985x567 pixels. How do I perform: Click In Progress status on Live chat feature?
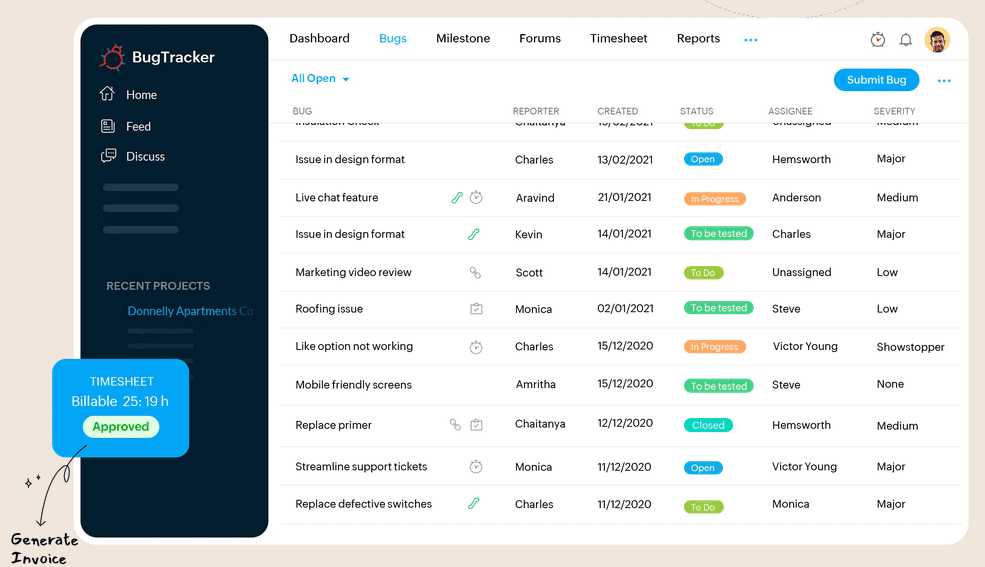pos(715,198)
